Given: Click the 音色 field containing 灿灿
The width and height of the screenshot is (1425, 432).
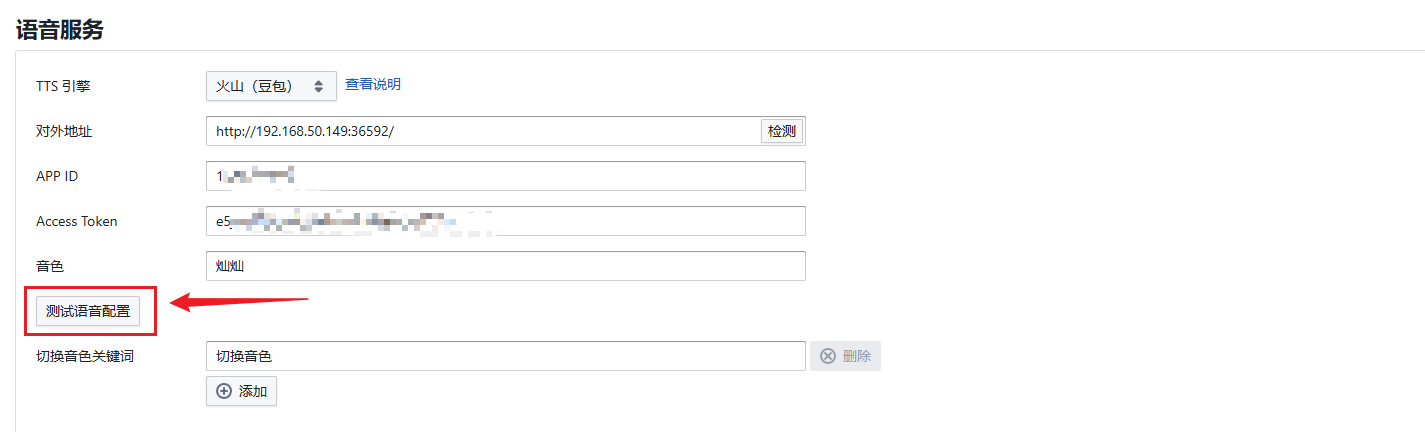Looking at the screenshot, I should 505,266.
